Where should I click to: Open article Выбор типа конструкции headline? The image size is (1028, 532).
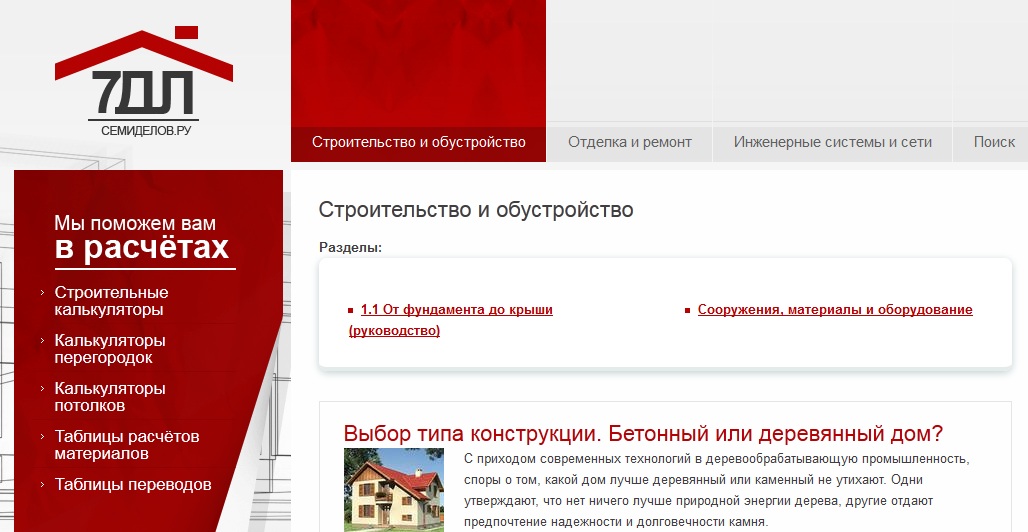click(x=642, y=434)
